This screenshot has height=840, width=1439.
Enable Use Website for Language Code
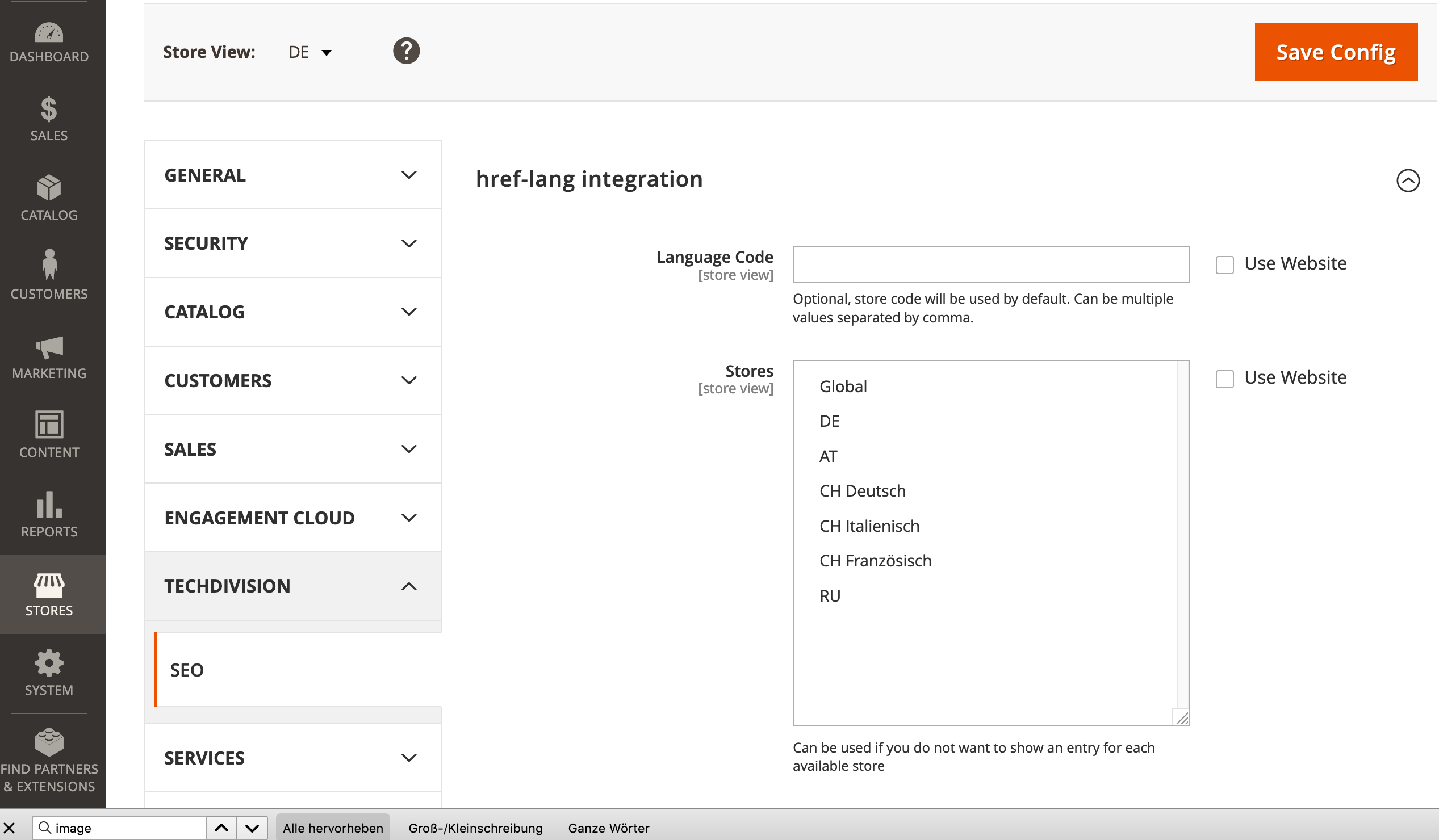click(1224, 265)
